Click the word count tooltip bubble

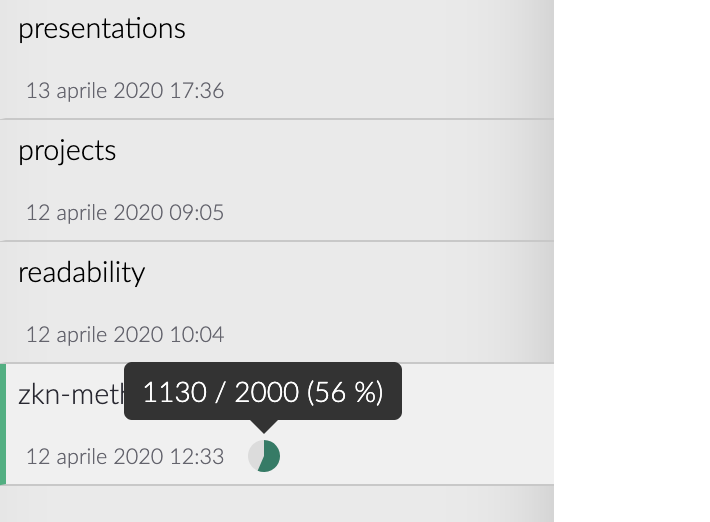(262, 391)
